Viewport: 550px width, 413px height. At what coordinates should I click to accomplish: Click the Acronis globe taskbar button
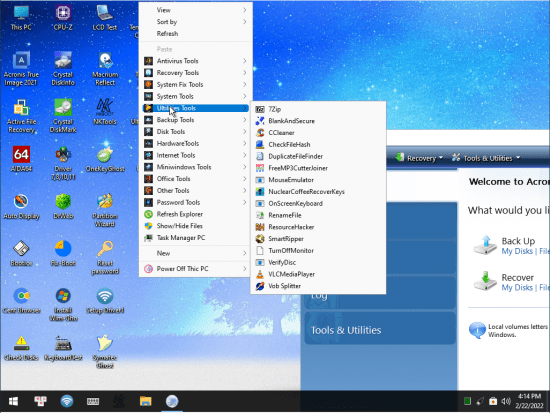pos(172,401)
